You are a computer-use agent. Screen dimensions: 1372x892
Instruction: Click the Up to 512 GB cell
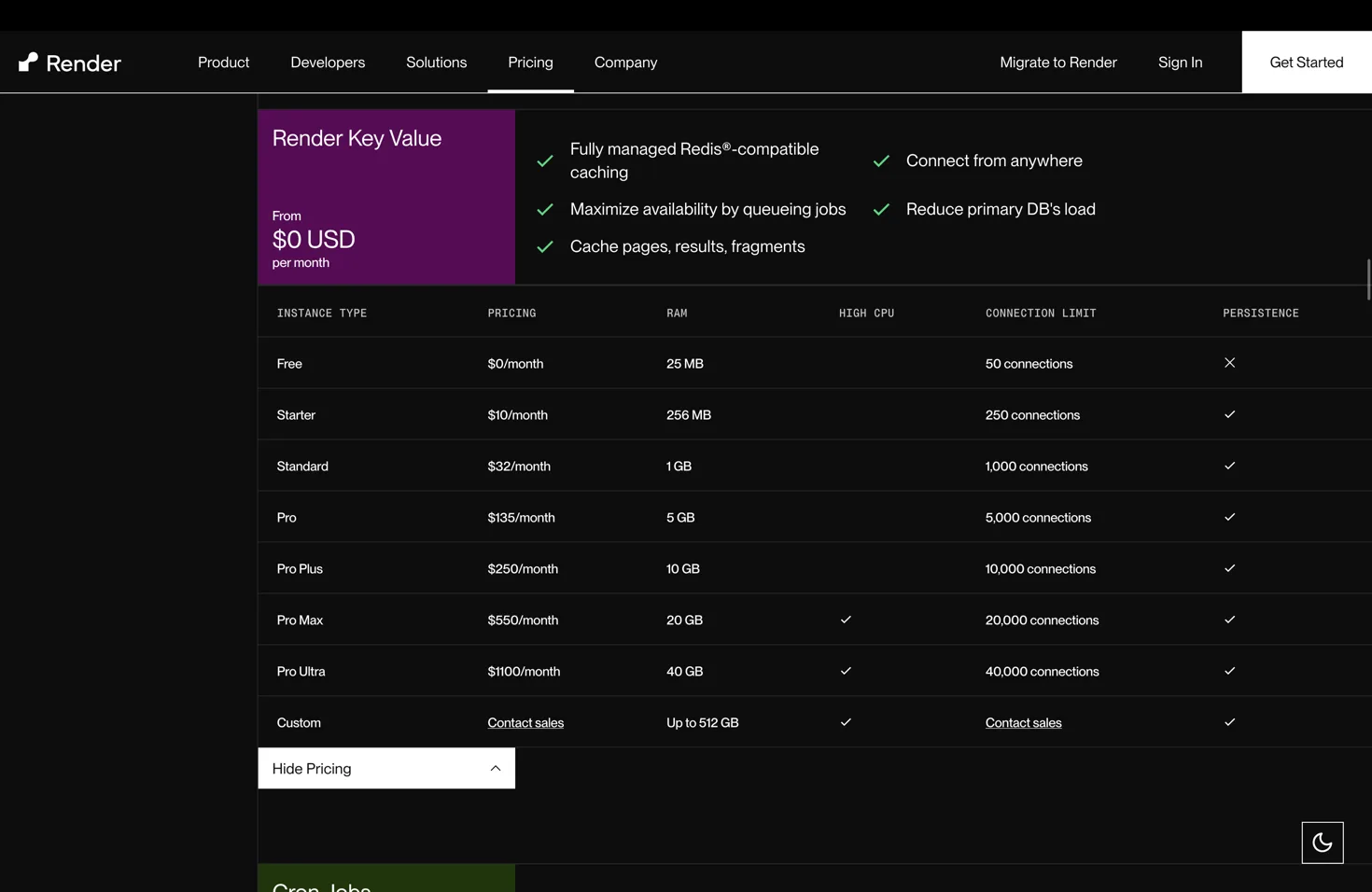pyautogui.click(x=702, y=723)
